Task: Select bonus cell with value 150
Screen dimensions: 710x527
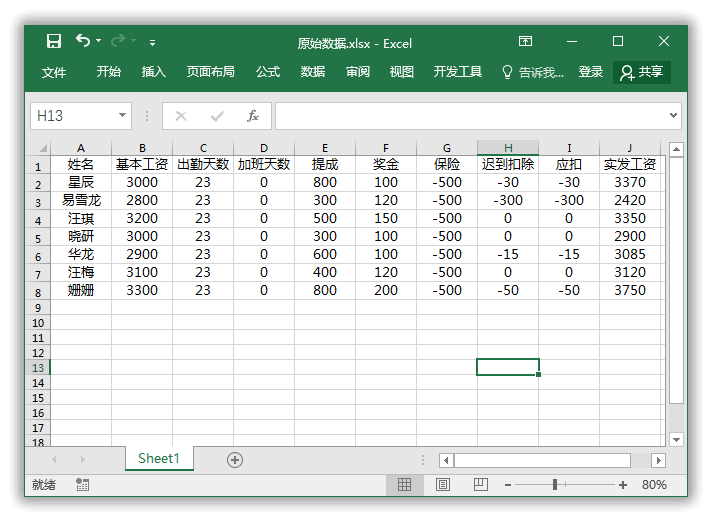Action: (386, 218)
